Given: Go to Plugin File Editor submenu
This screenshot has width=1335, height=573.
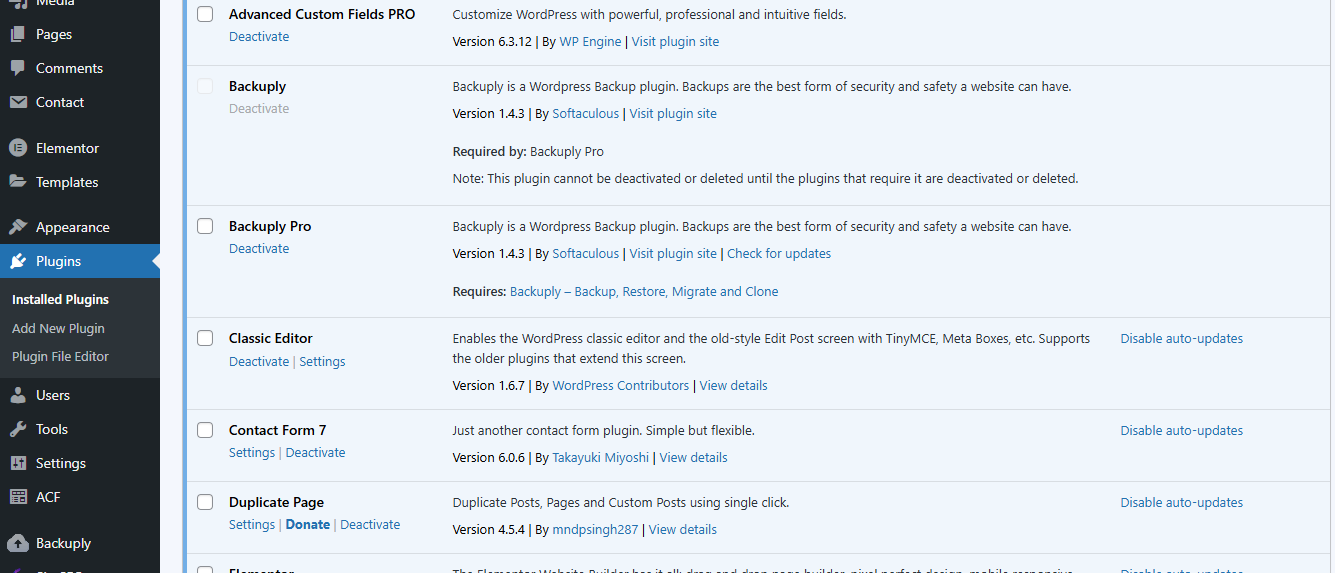Looking at the screenshot, I should coord(60,356).
